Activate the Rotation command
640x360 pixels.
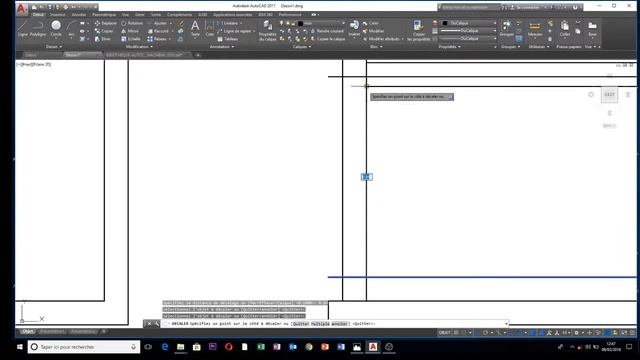132,23
